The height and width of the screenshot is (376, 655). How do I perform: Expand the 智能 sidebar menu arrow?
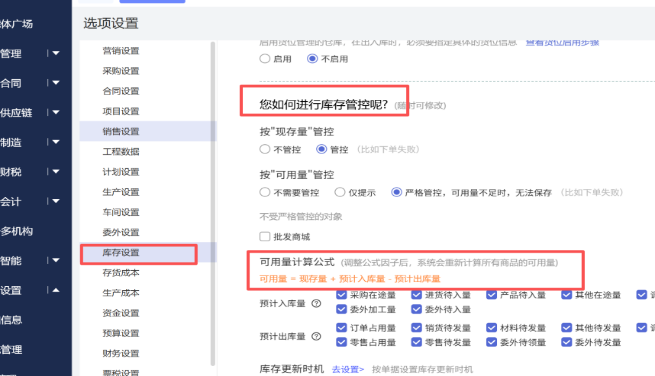[x=56, y=260]
